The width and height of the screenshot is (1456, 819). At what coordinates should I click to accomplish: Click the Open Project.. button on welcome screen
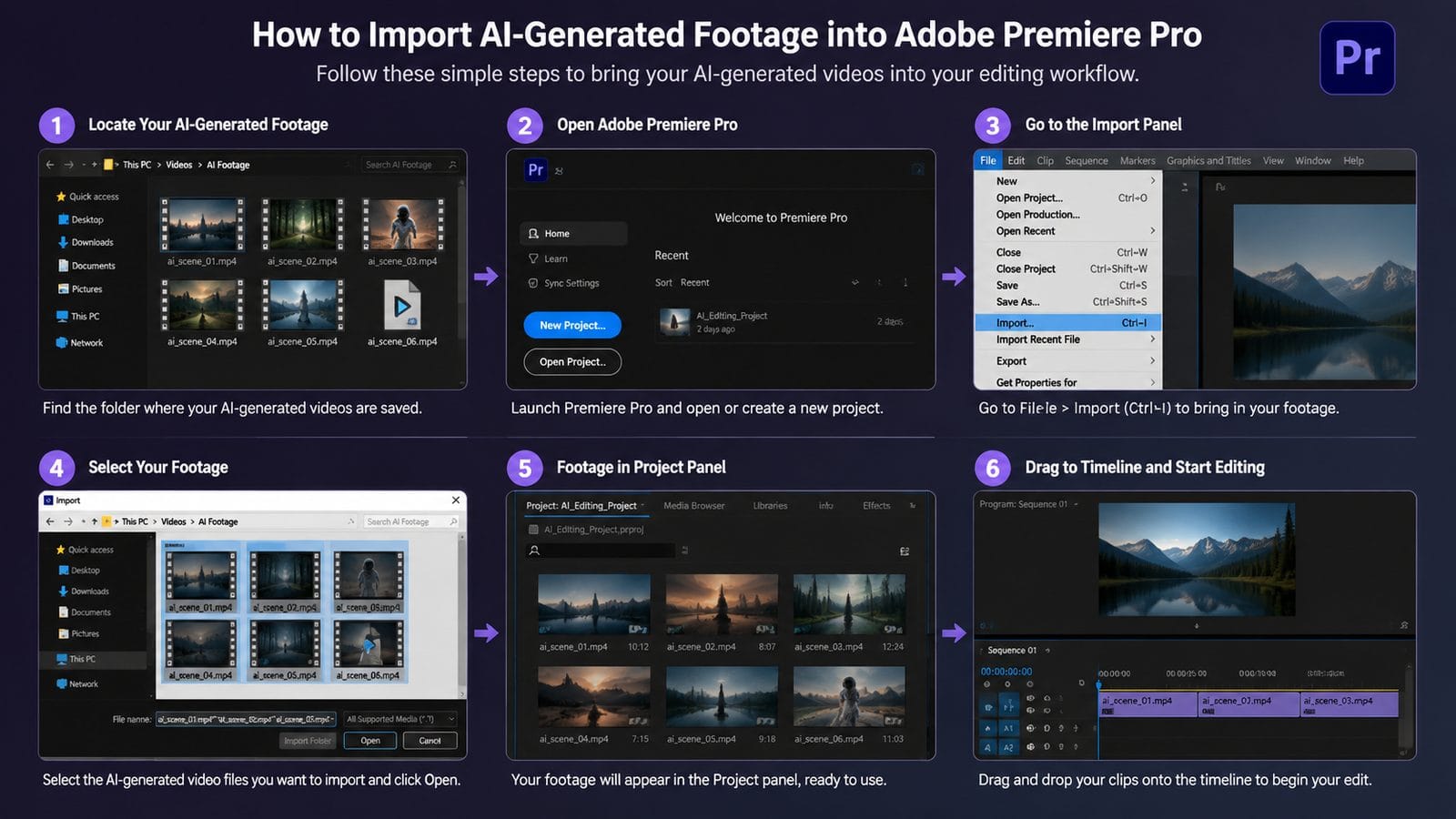click(572, 362)
